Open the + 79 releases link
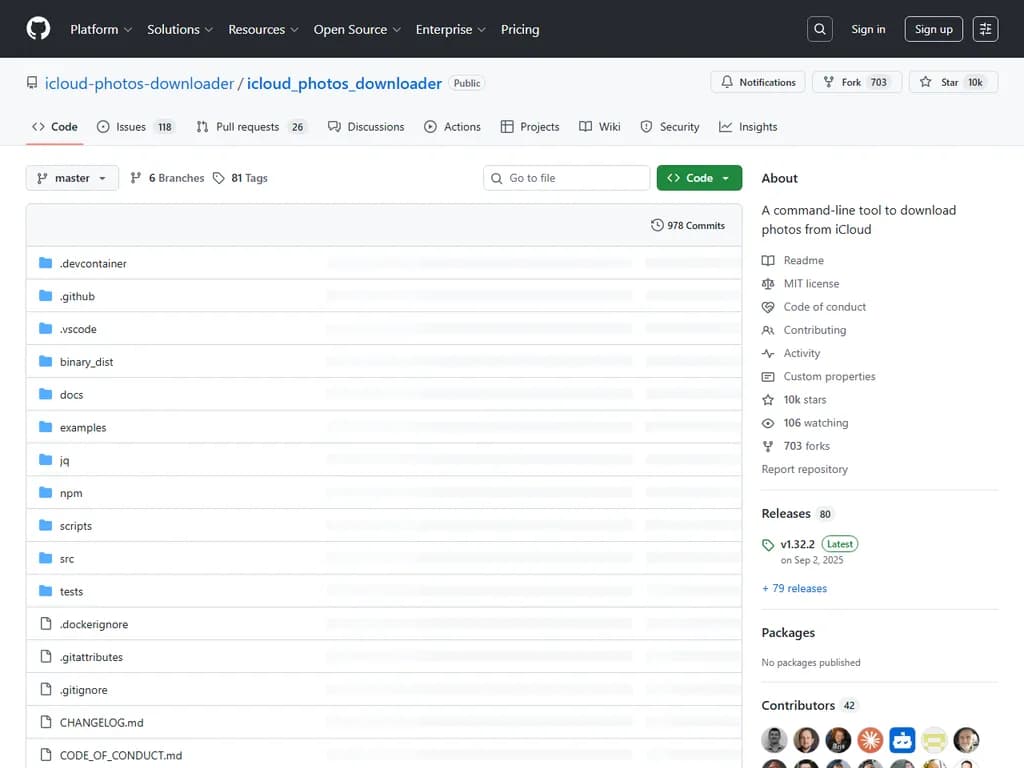The height and width of the screenshot is (768, 1024). tap(795, 588)
